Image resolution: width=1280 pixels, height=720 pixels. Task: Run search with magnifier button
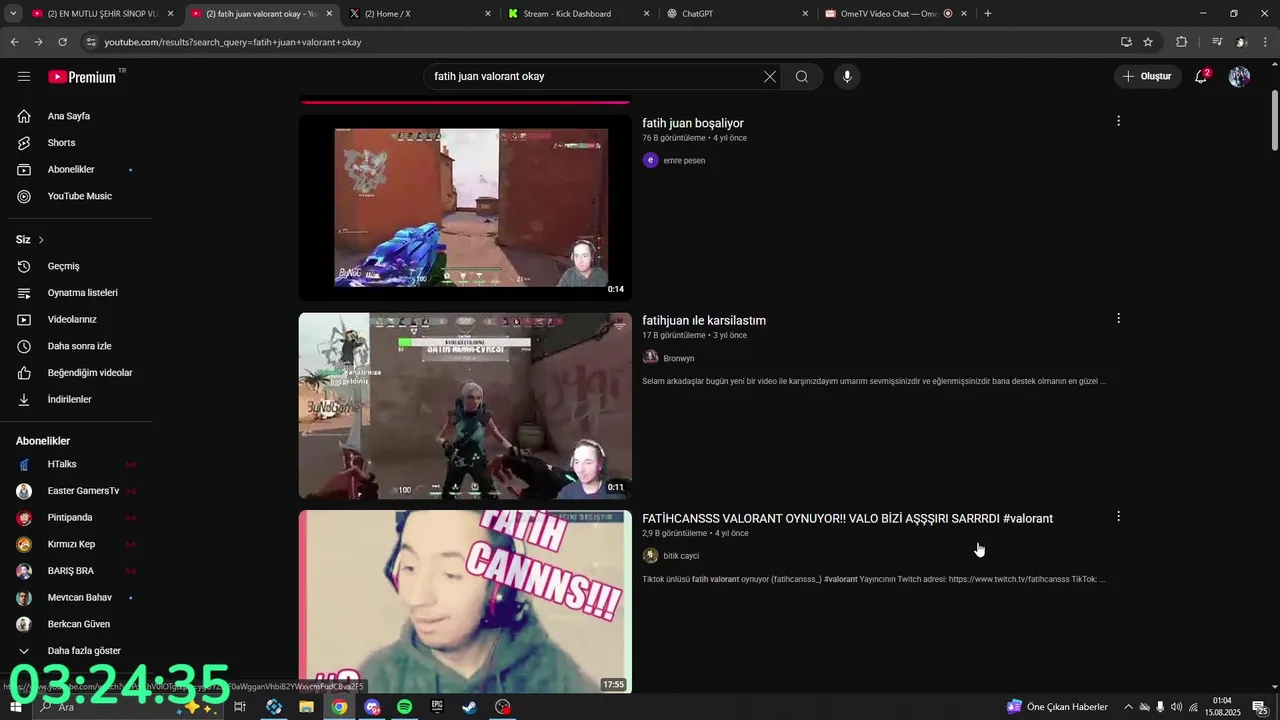tap(802, 77)
